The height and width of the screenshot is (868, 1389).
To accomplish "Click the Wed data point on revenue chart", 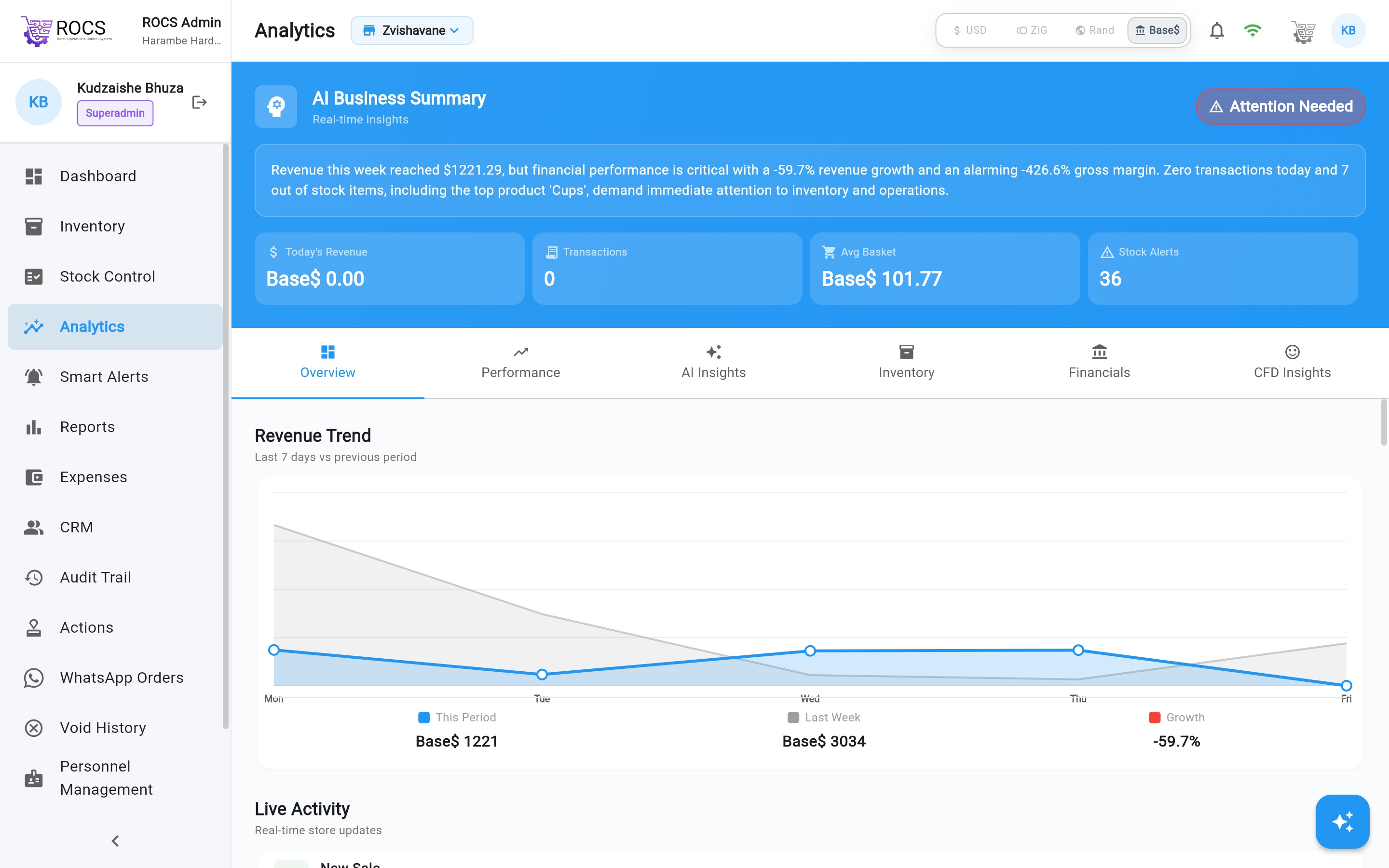I will click(x=810, y=651).
